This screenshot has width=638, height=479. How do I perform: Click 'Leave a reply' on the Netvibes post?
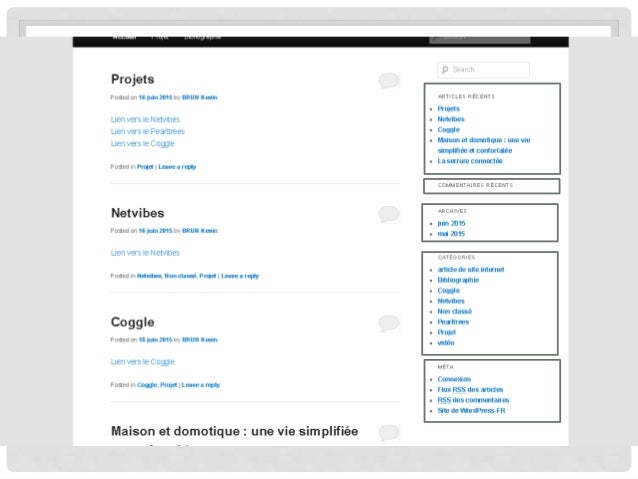tap(240, 276)
